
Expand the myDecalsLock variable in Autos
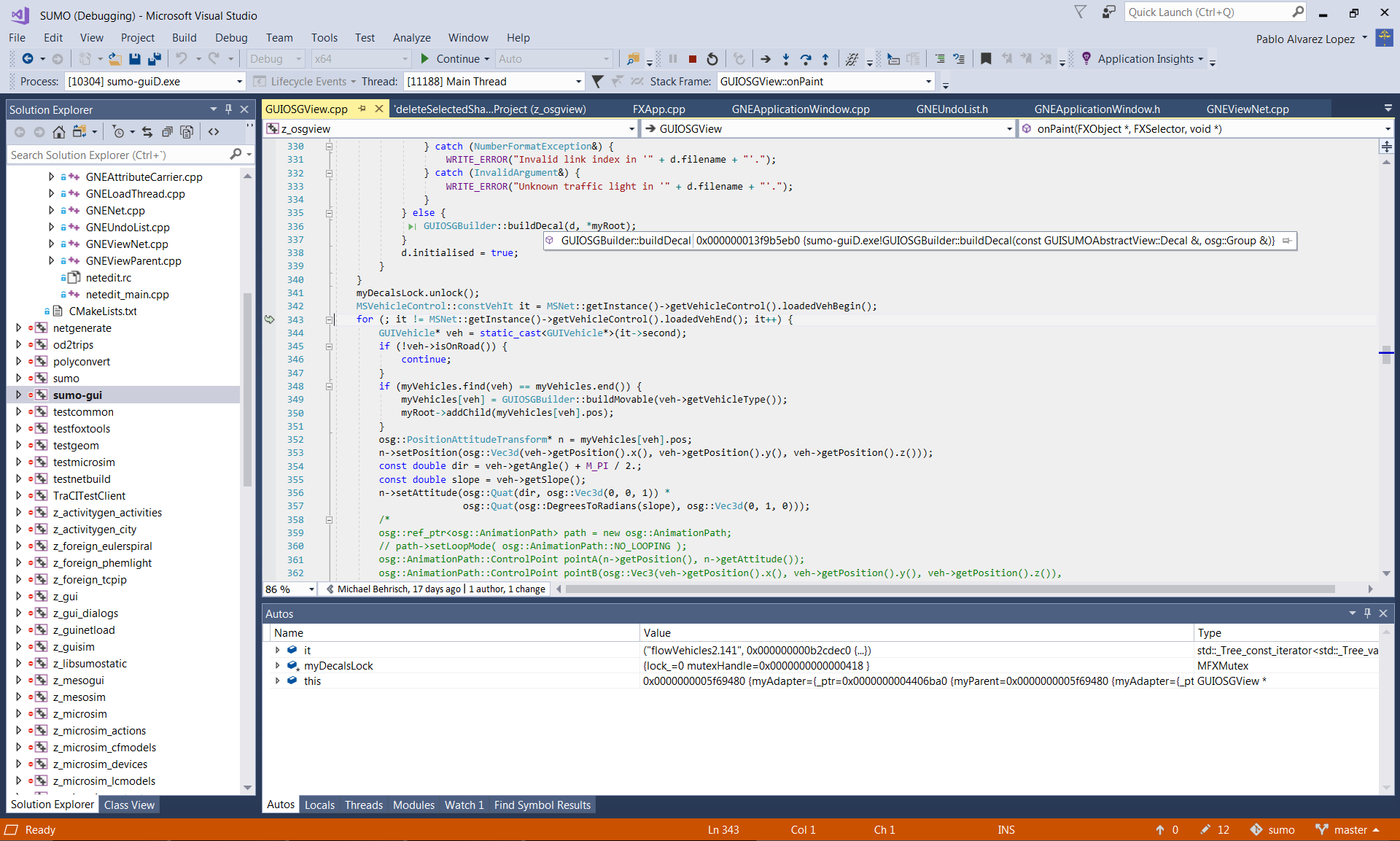278,665
